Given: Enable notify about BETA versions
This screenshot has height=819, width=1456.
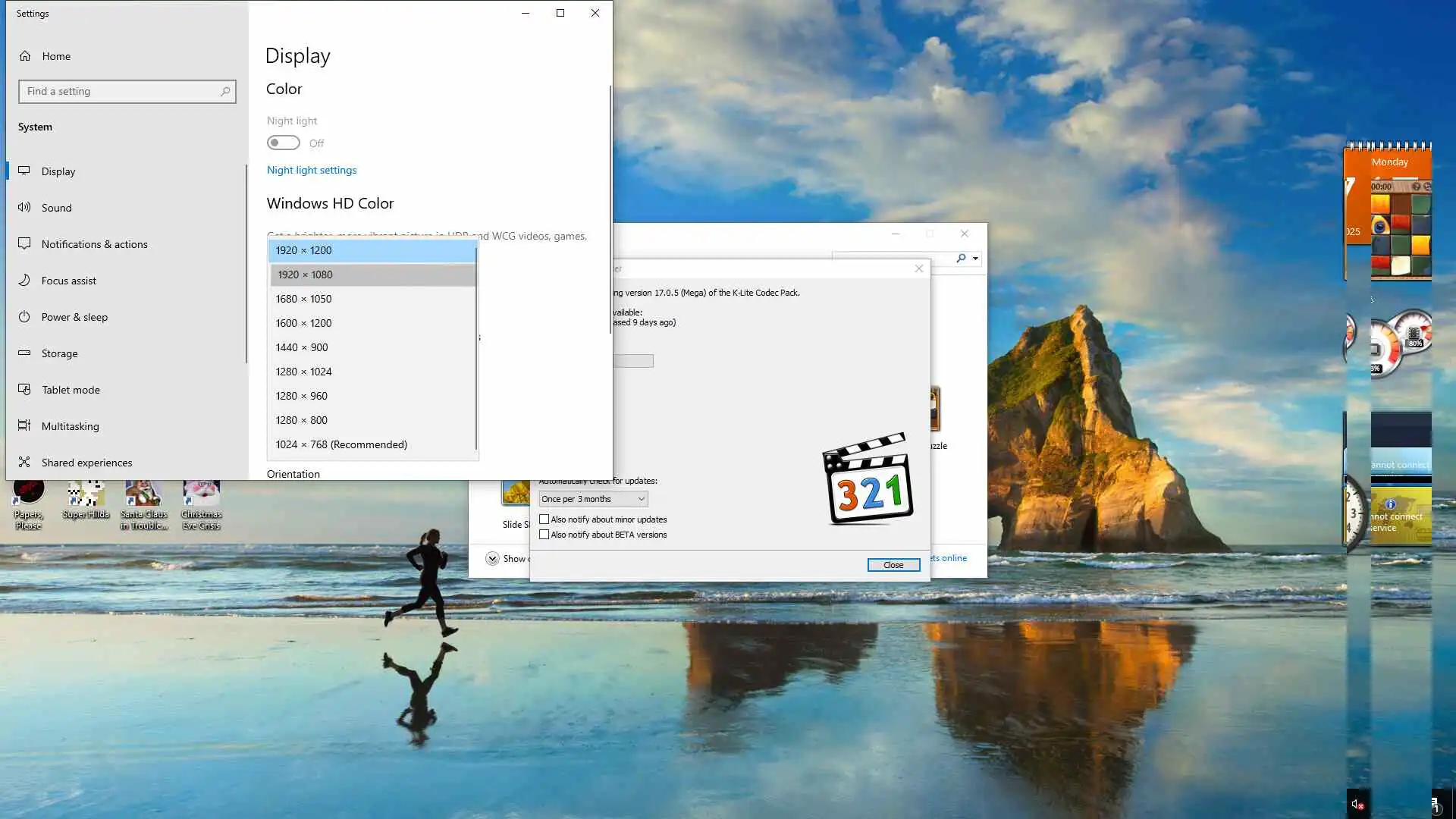Looking at the screenshot, I should pyautogui.click(x=544, y=535).
